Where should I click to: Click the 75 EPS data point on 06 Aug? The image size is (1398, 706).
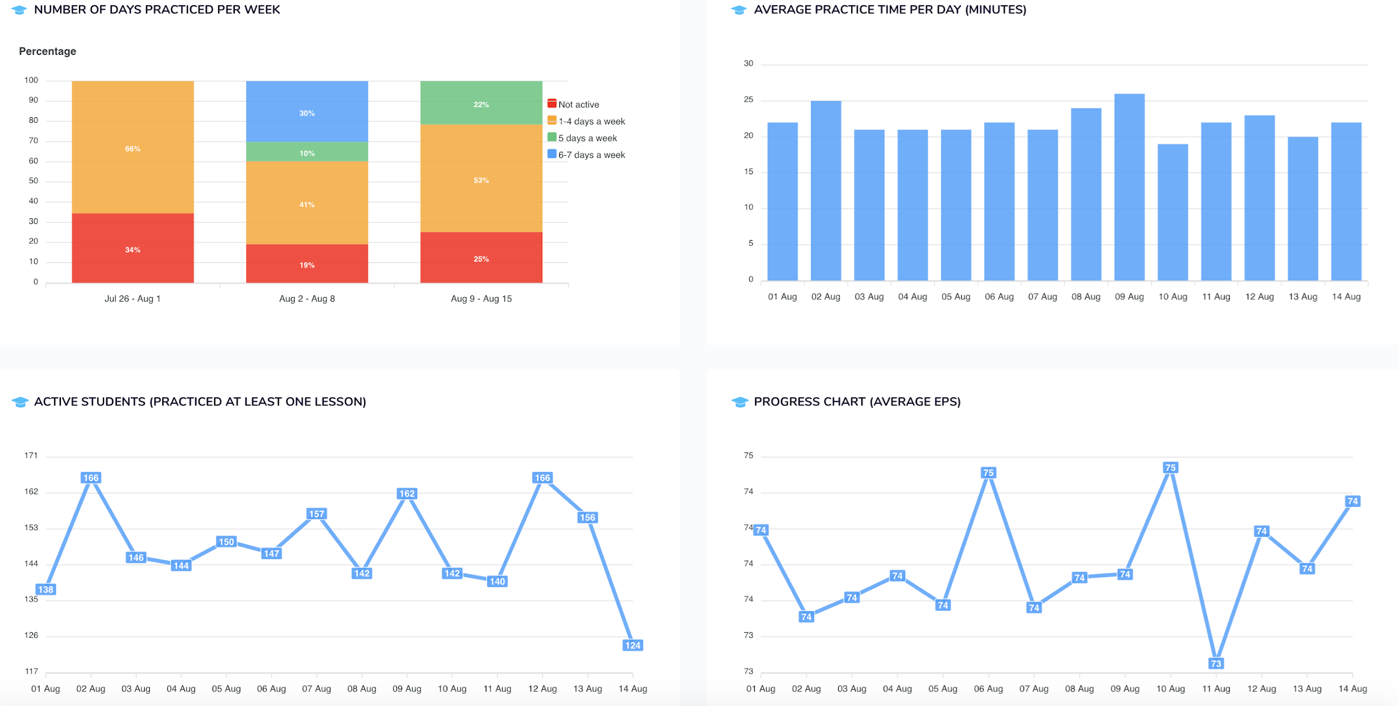988,473
